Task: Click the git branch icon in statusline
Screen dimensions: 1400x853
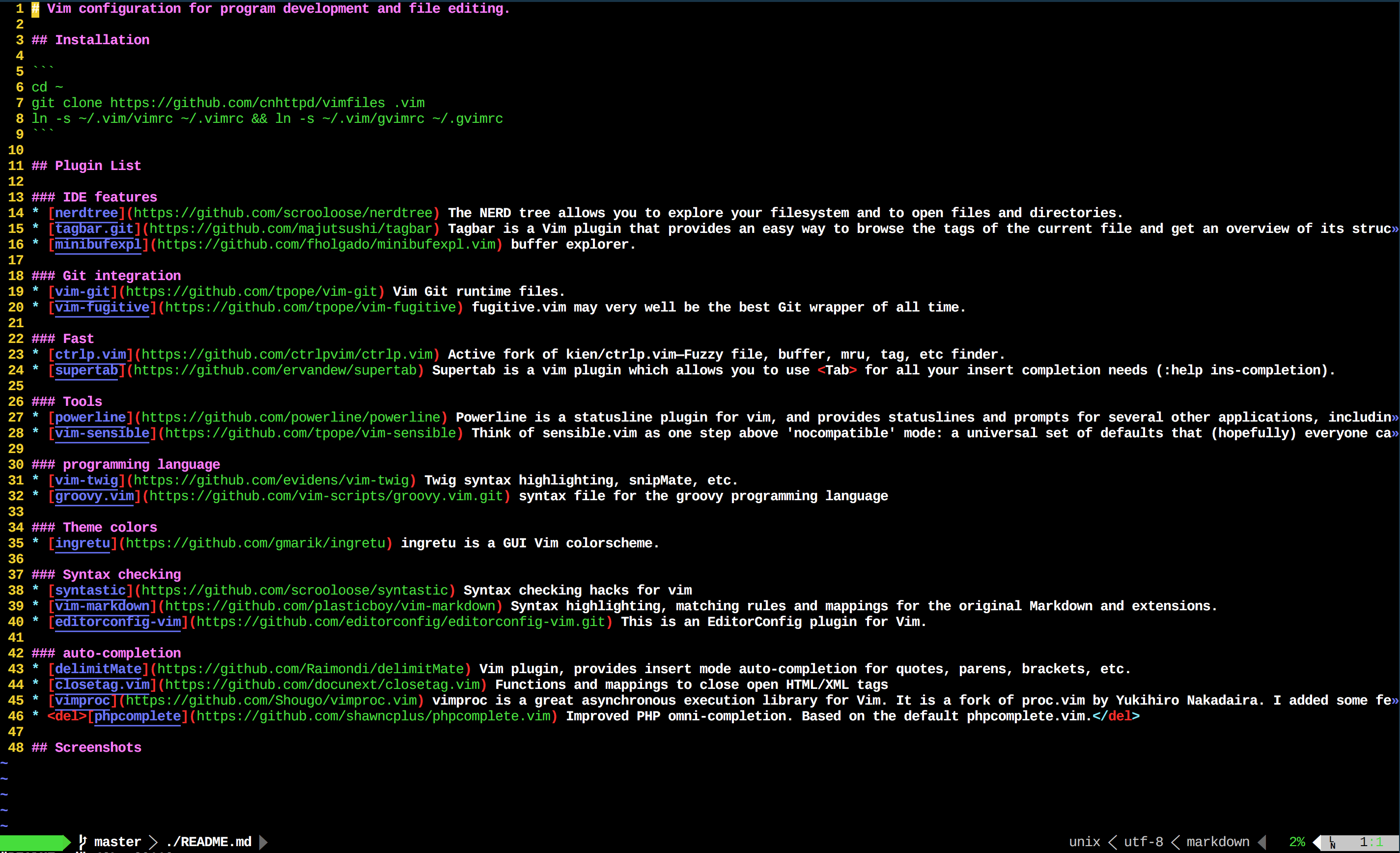Action: 83,842
